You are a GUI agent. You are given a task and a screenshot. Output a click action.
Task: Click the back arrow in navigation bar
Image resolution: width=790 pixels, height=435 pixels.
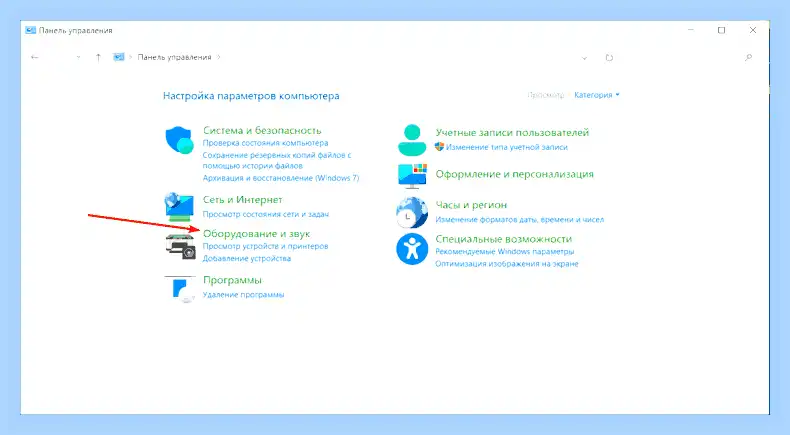coord(35,57)
